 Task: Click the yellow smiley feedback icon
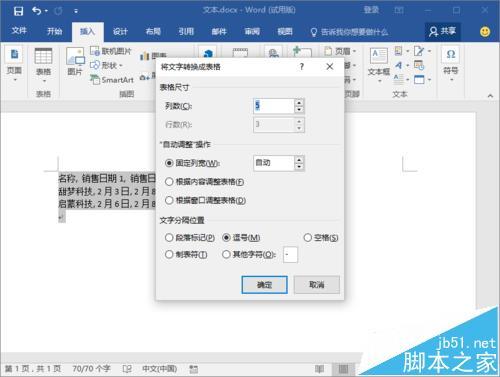tap(485, 32)
